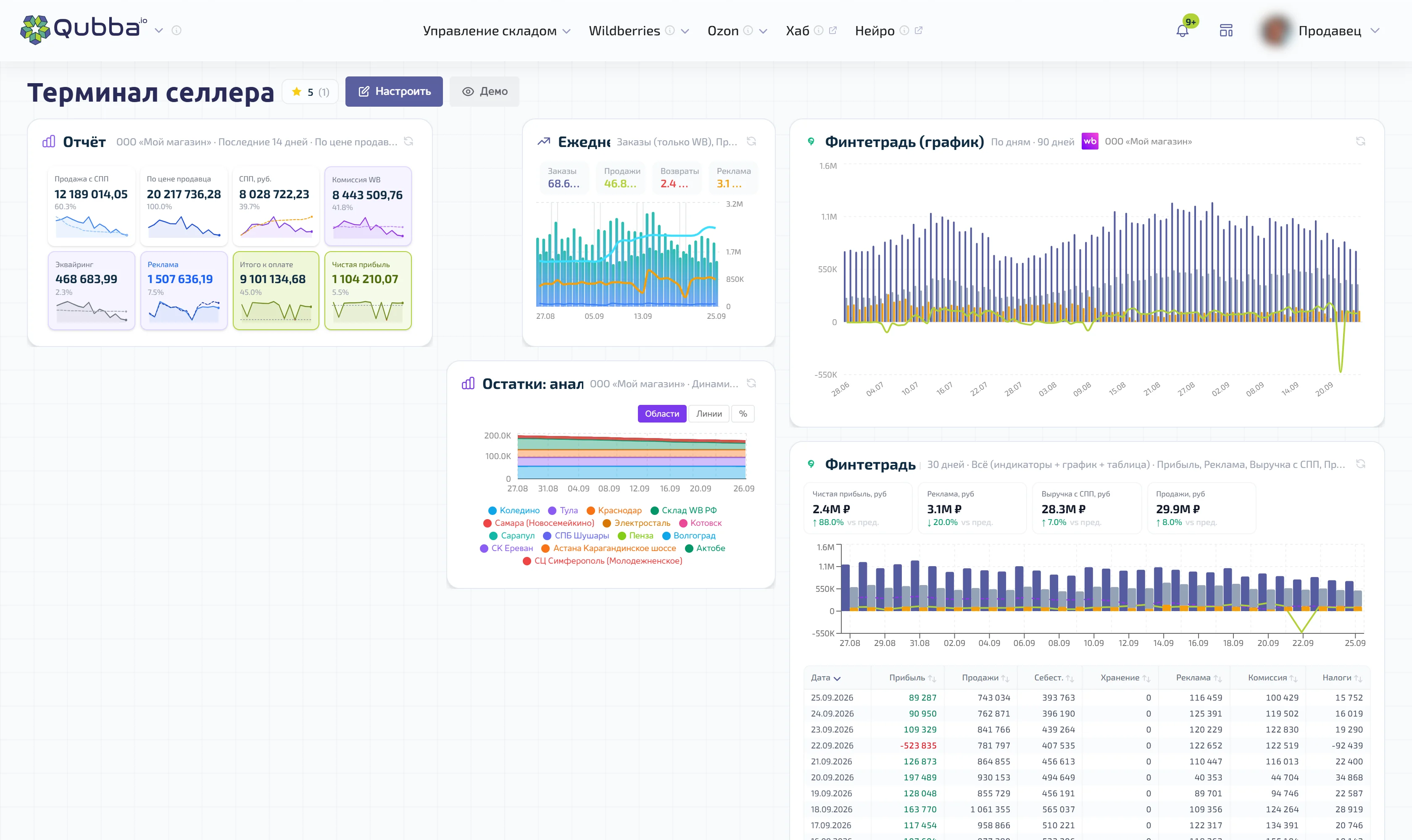Open the info icon next to Wildberries

pyautogui.click(x=669, y=30)
